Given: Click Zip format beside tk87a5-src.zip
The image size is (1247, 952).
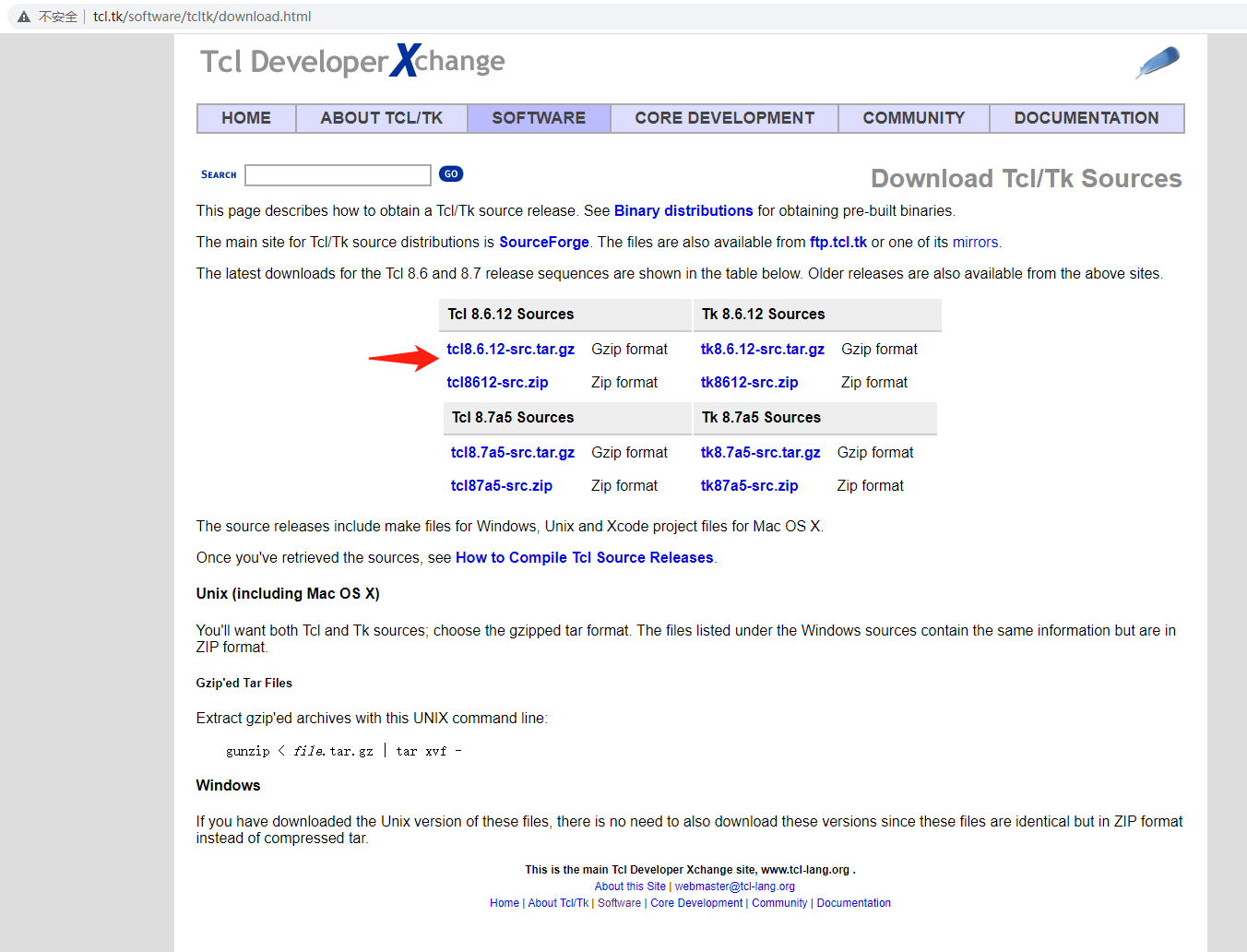Looking at the screenshot, I should (871, 485).
